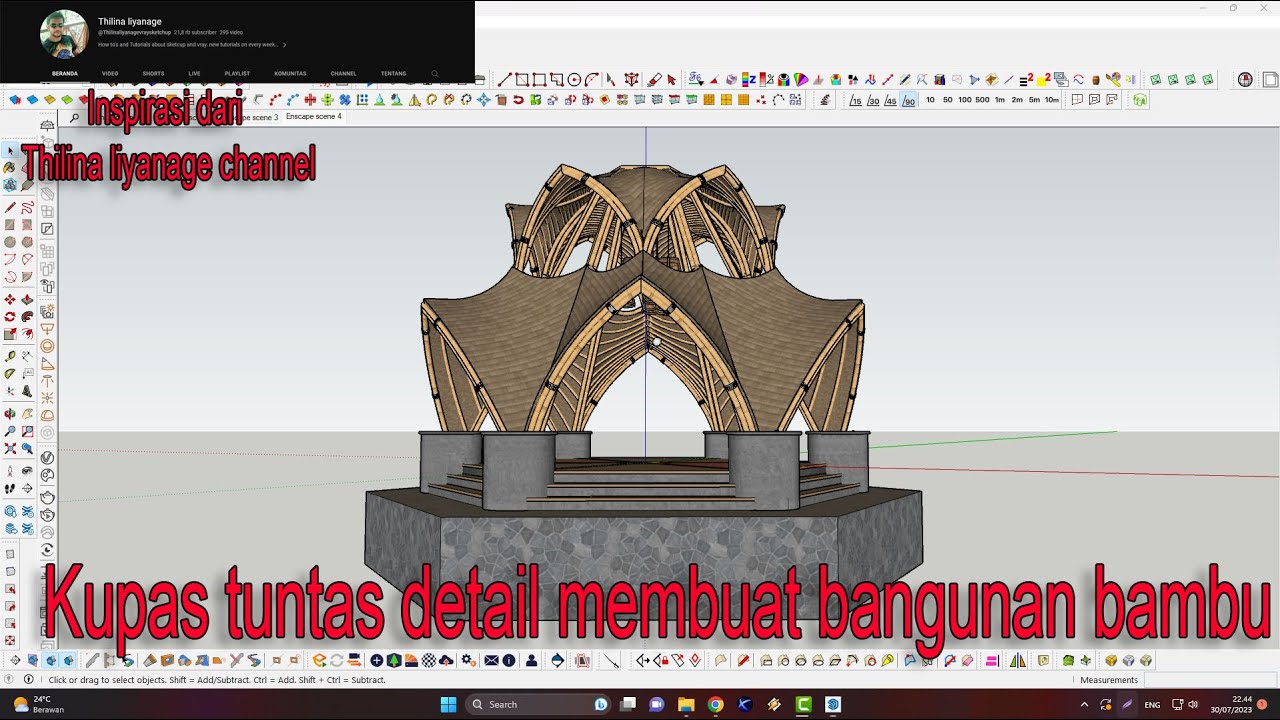Enable the 10m step increment button

tap(1051, 100)
